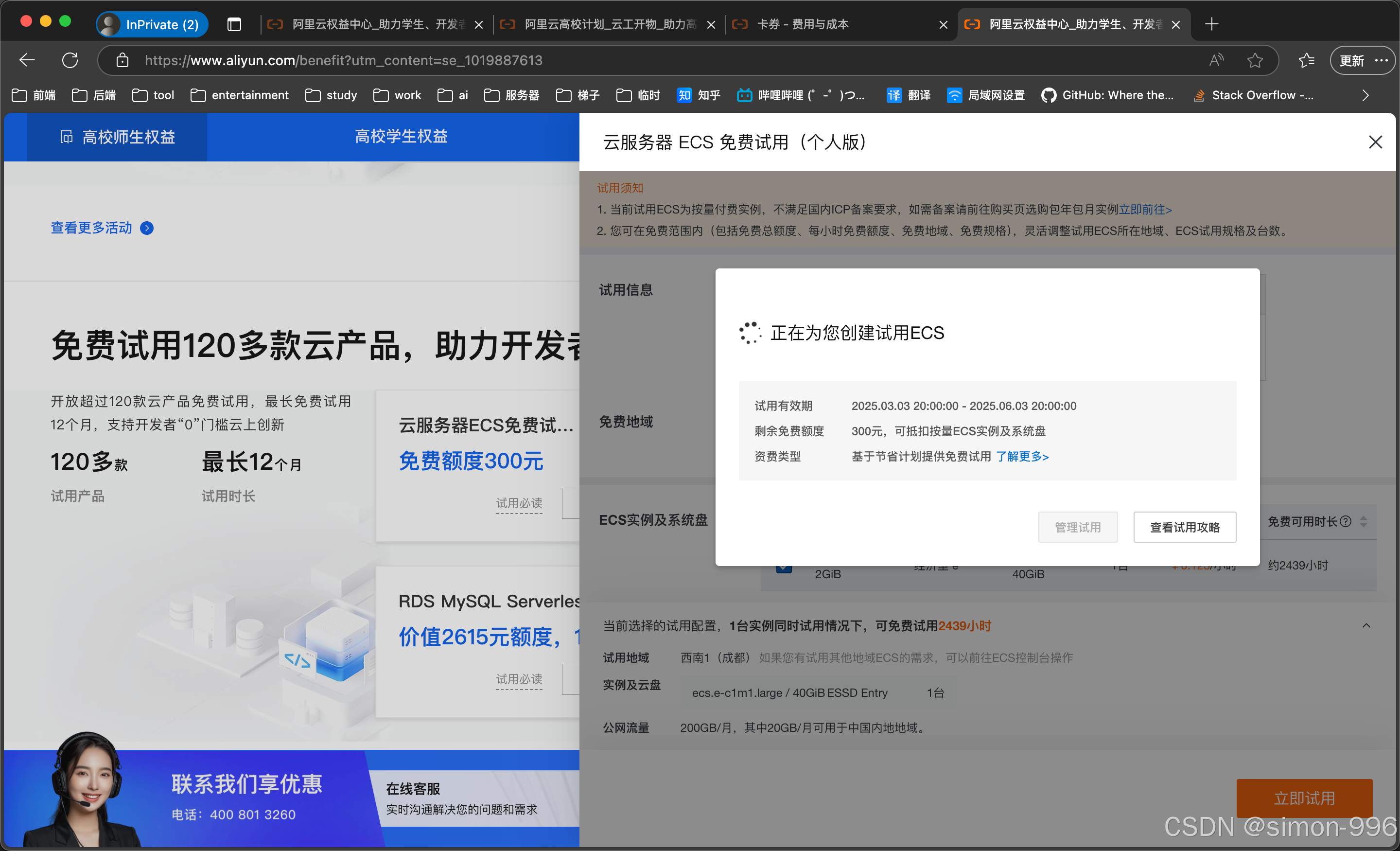Open 试用必读 on the RDS MySQL card
Screen dimensions: 1400x851
[519, 679]
